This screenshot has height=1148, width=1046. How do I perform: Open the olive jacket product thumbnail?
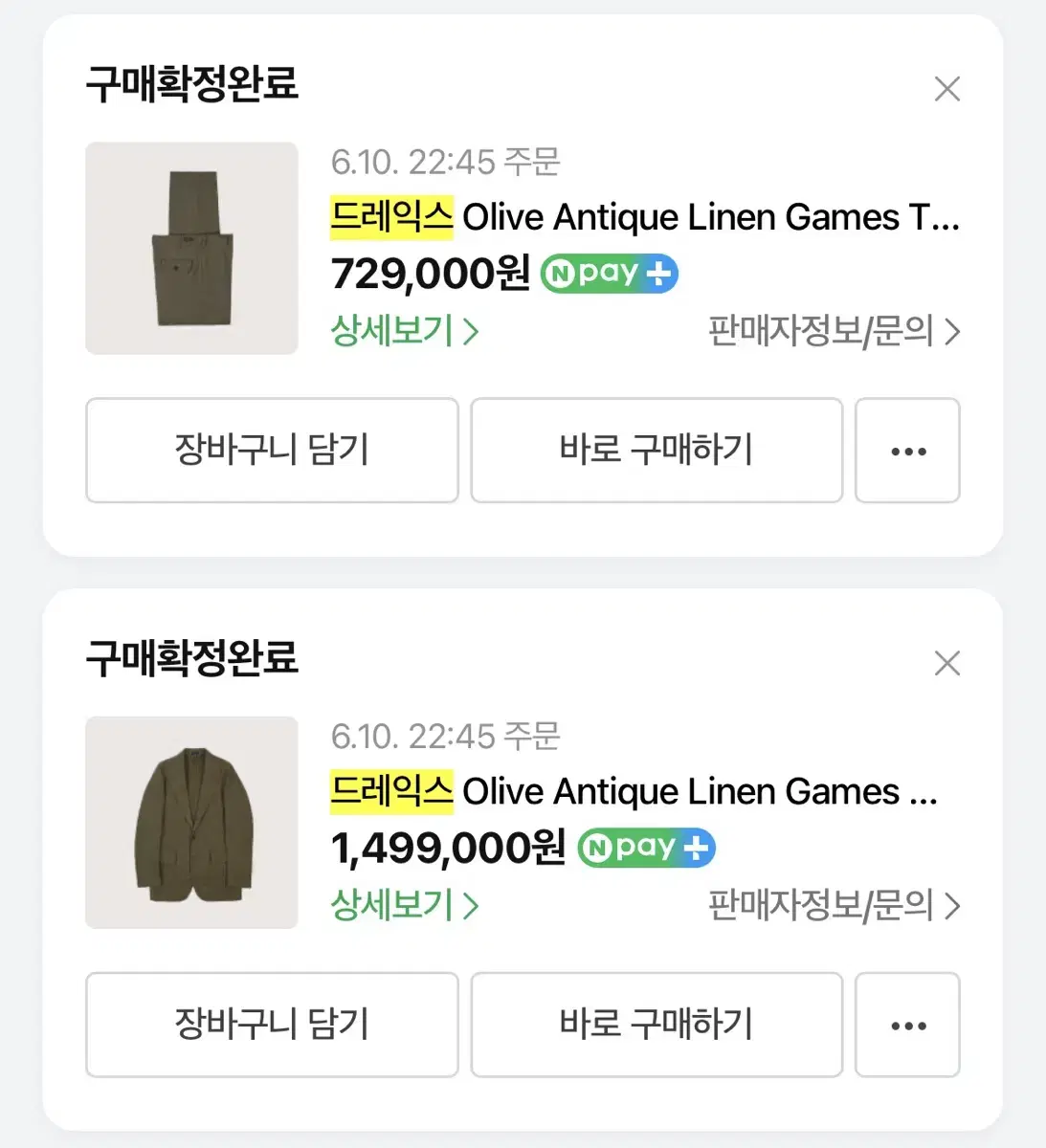191,823
